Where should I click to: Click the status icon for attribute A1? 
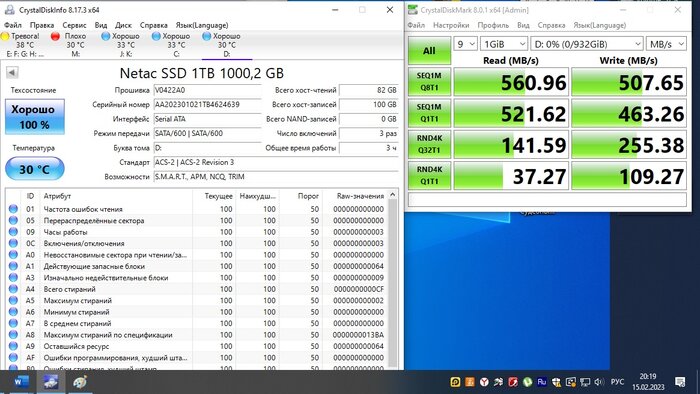(13, 266)
